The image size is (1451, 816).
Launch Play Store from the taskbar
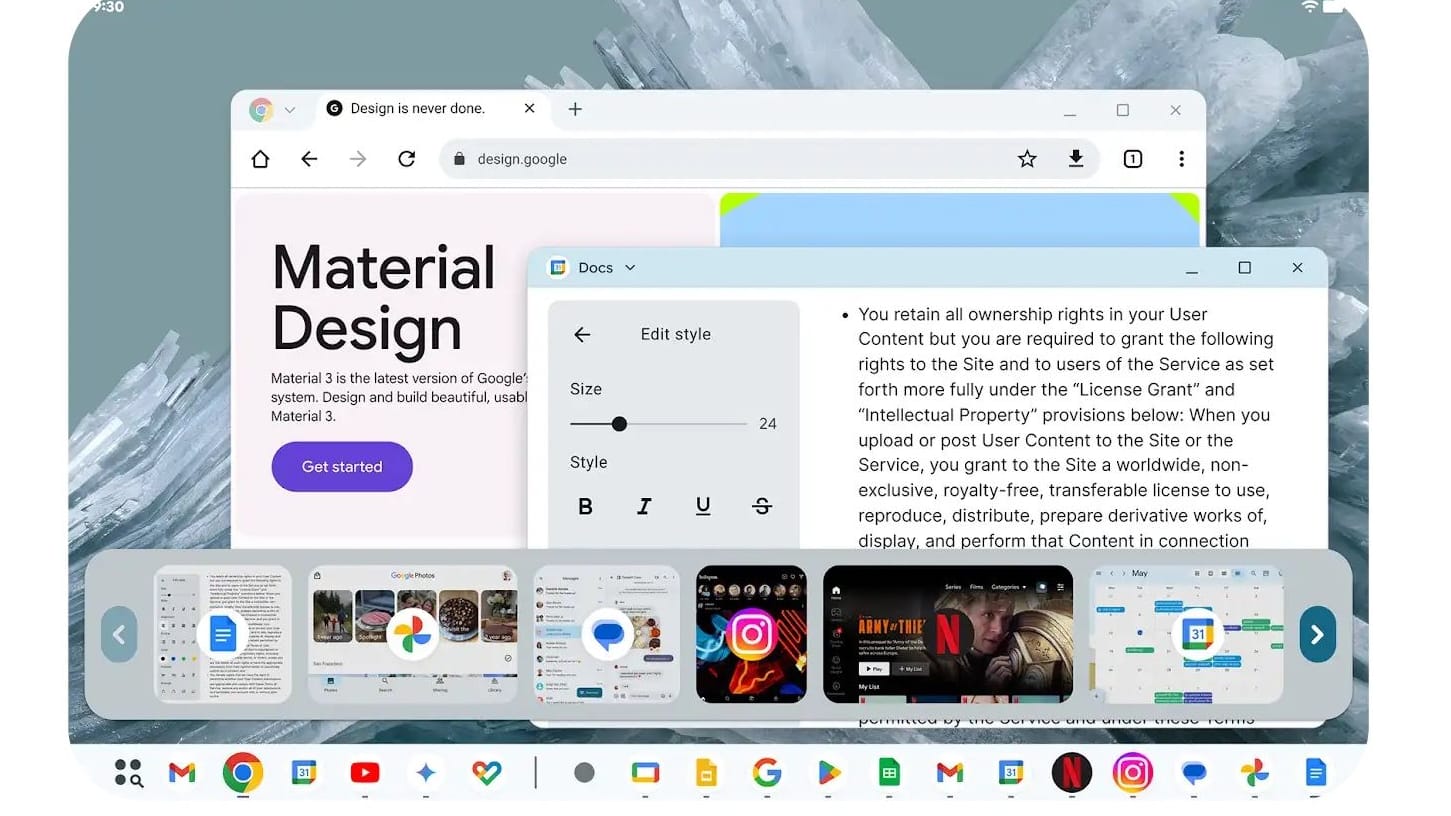click(828, 772)
